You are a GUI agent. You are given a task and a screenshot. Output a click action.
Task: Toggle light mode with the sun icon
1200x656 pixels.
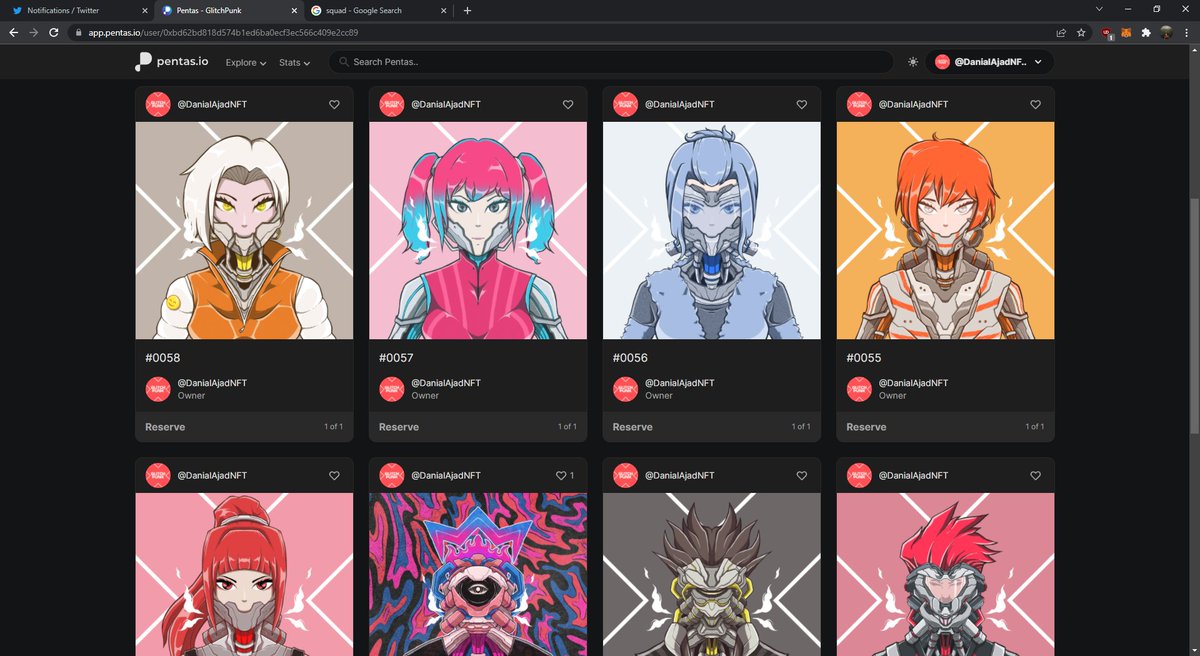point(912,61)
